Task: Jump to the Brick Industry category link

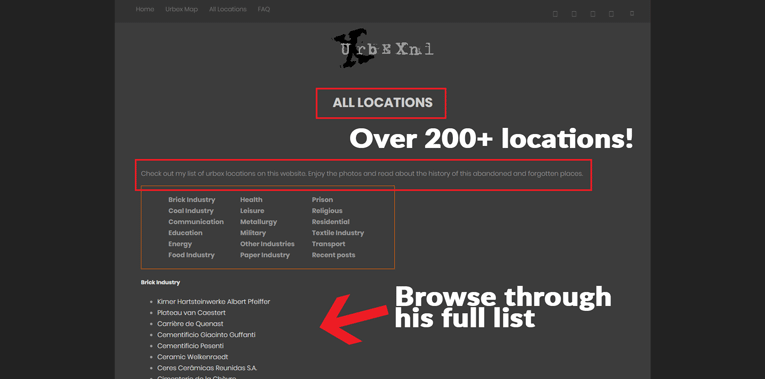Action: pos(192,199)
